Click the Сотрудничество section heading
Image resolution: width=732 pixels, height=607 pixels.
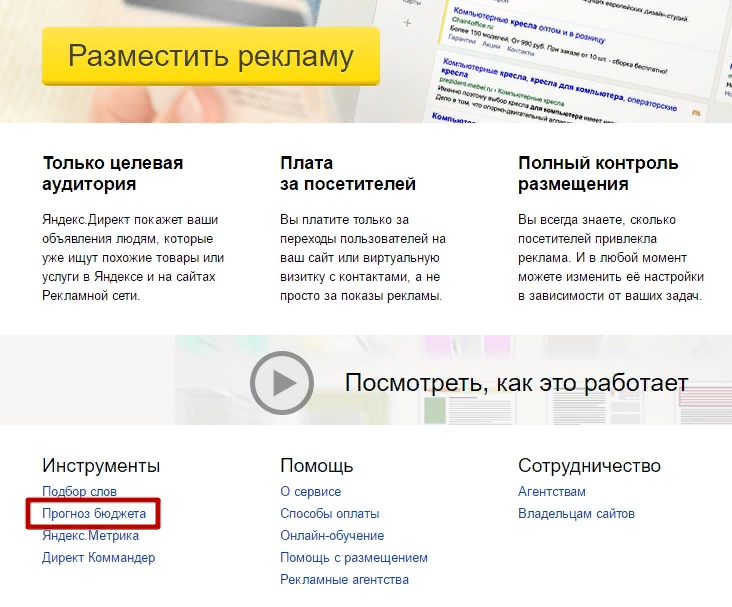tap(589, 466)
